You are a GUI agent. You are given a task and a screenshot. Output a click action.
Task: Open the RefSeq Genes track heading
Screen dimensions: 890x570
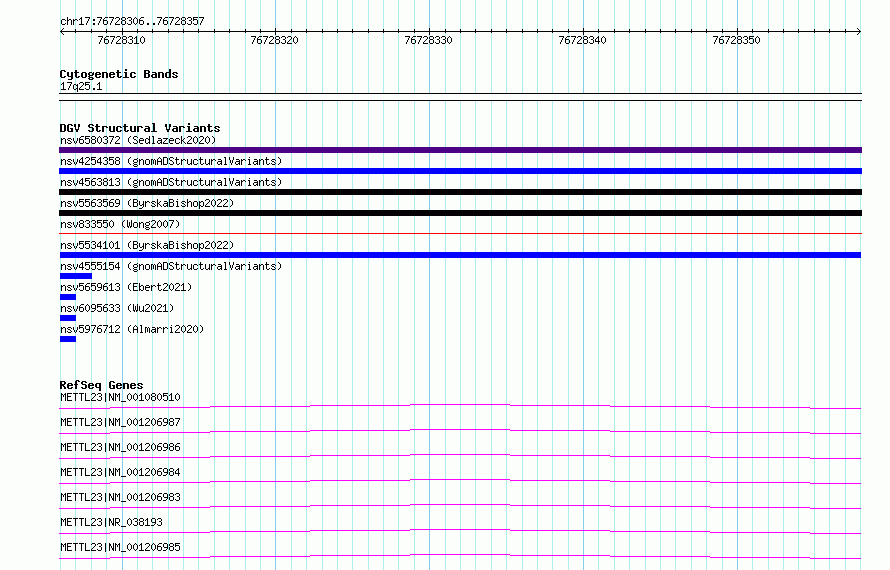click(101, 385)
